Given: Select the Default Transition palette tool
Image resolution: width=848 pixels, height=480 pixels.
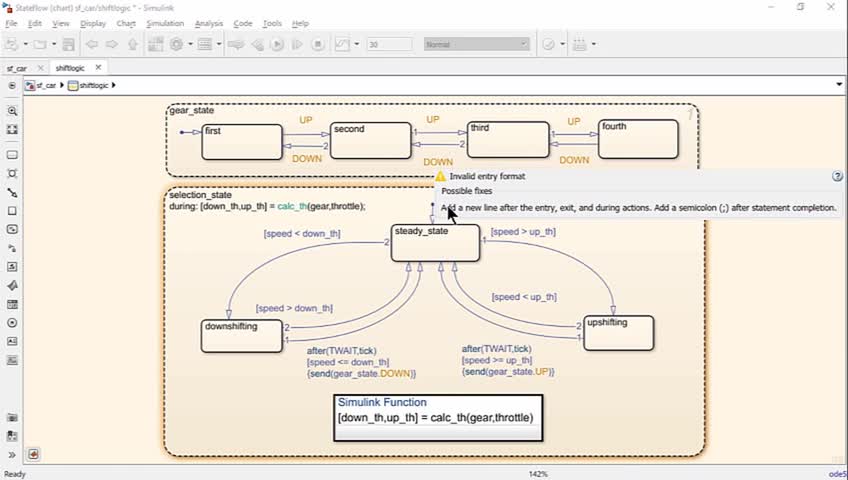Looking at the screenshot, I should pos(12,192).
